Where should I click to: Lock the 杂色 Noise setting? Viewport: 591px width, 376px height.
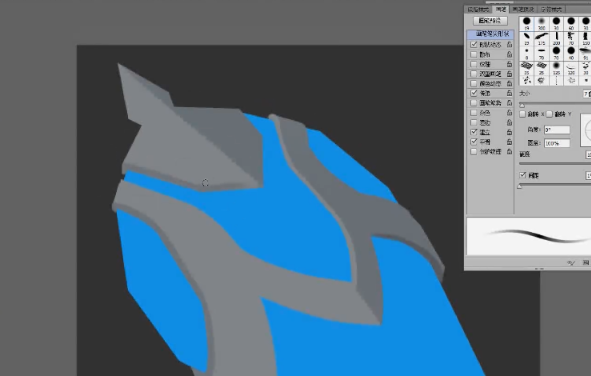point(509,113)
